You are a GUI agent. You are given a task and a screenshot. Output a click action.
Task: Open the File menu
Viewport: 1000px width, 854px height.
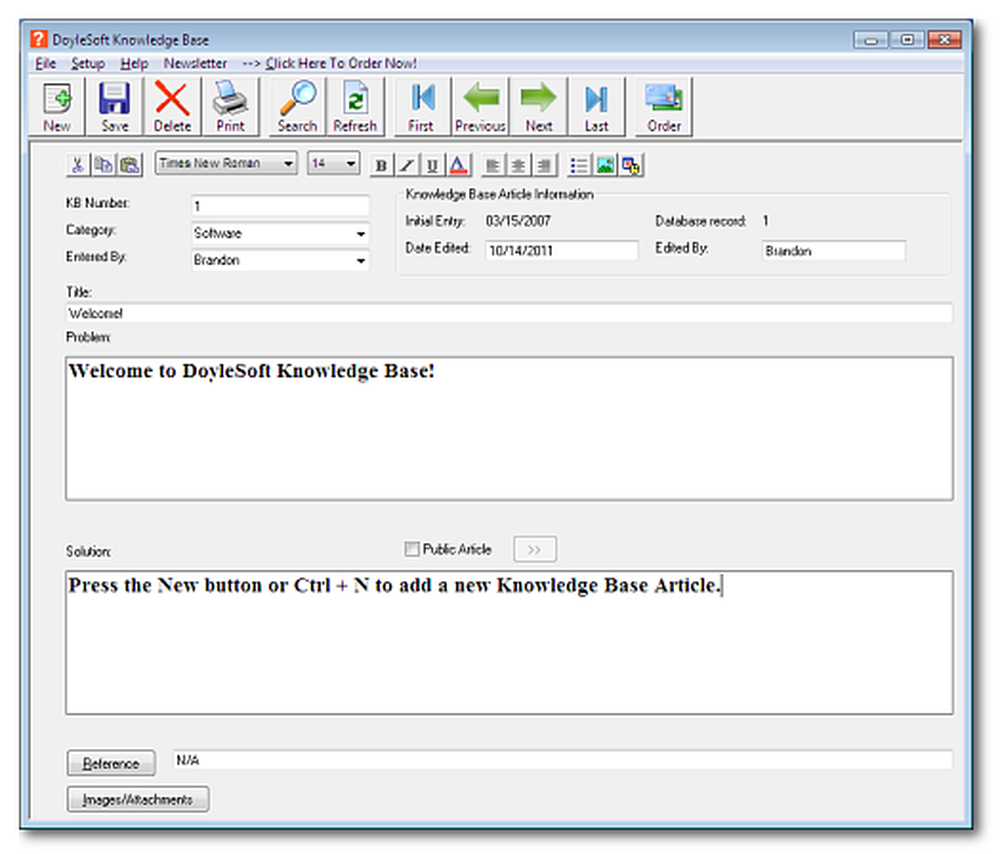tap(45, 63)
